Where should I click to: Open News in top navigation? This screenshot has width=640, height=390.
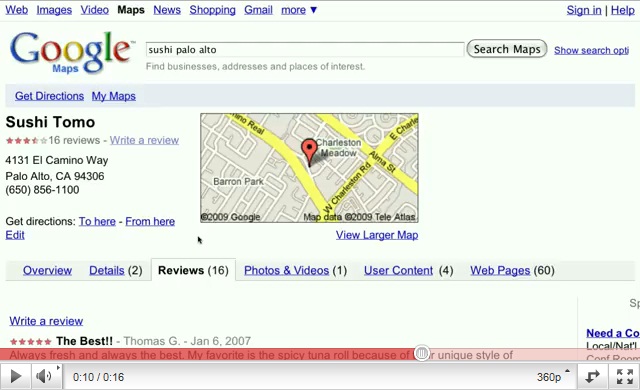[x=167, y=10]
